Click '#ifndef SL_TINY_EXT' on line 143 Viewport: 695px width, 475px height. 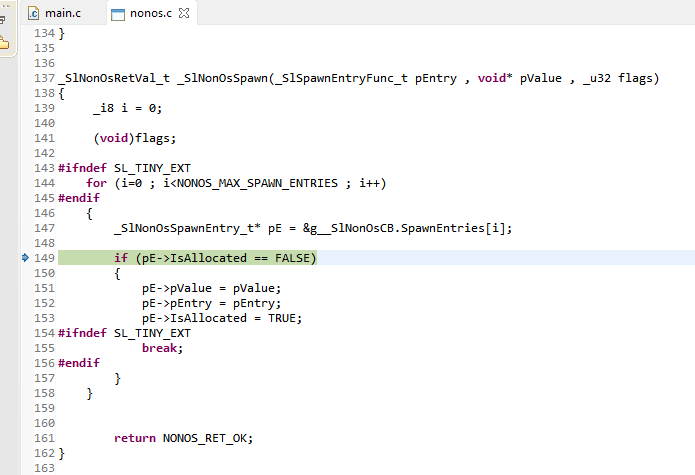click(124, 168)
